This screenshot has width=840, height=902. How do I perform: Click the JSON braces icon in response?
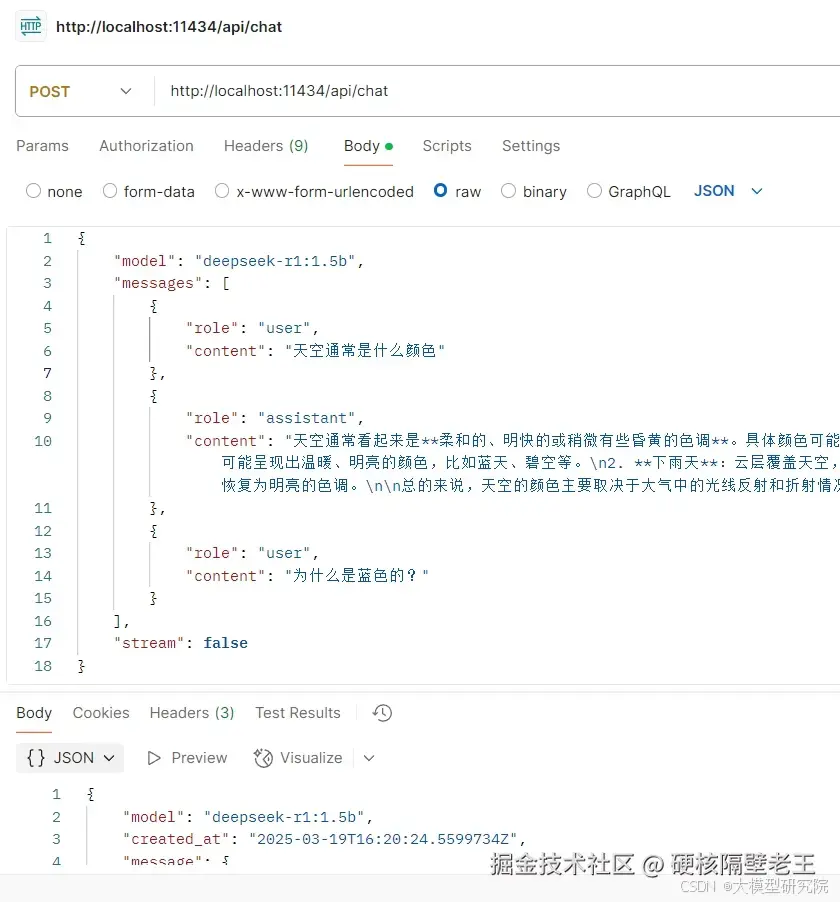click(x=36, y=758)
